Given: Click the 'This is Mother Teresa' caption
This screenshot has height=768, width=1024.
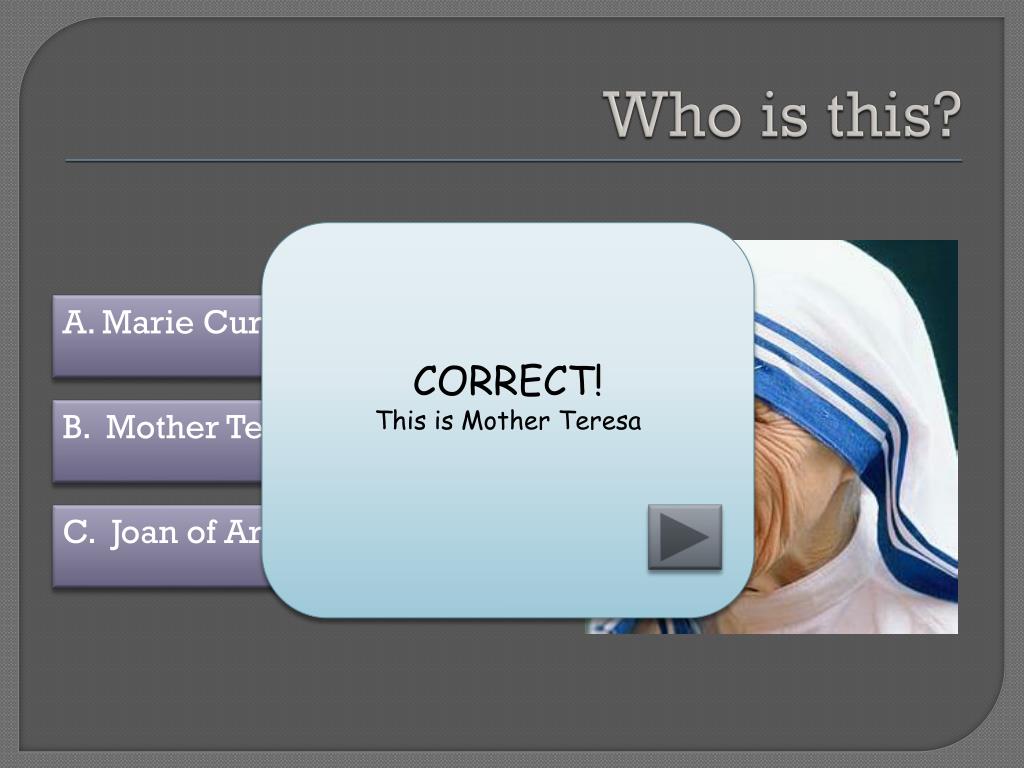Looking at the screenshot, I should click(508, 421).
